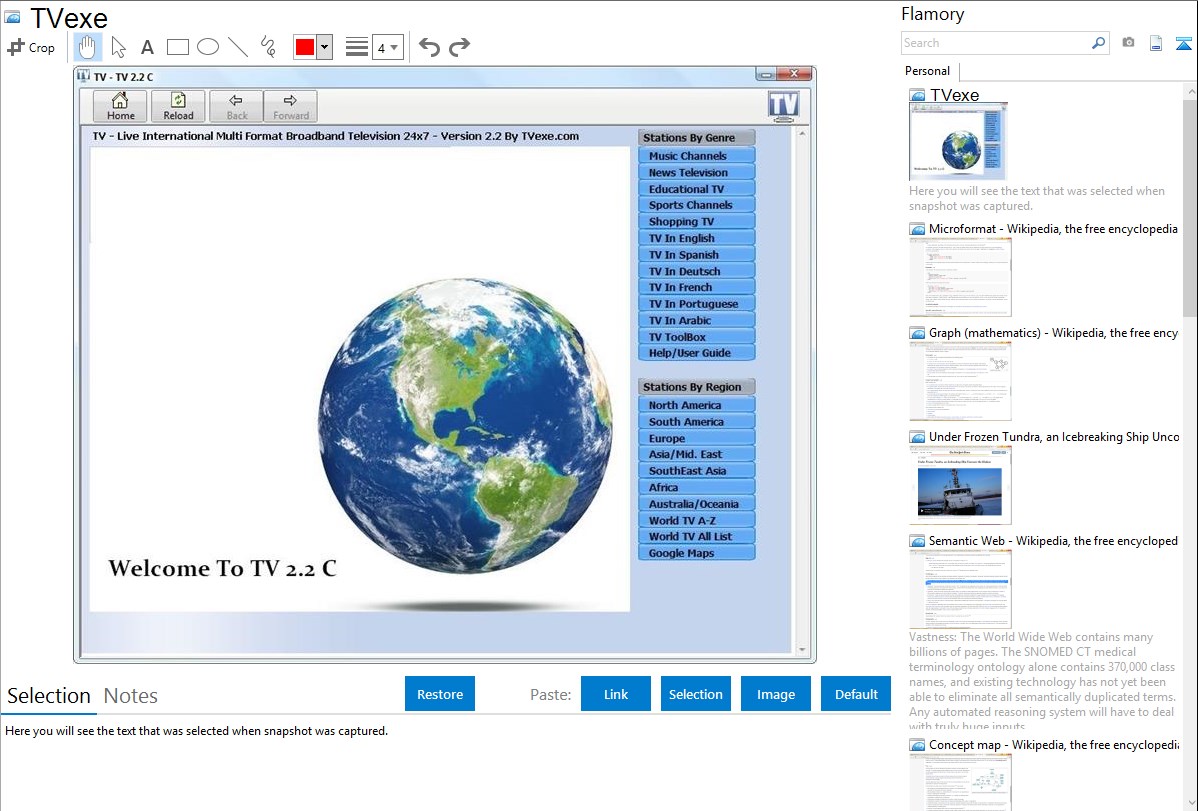Open the line width dropdown showing 4
The height and width of the screenshot is (811, 1198).
point(388,47)
